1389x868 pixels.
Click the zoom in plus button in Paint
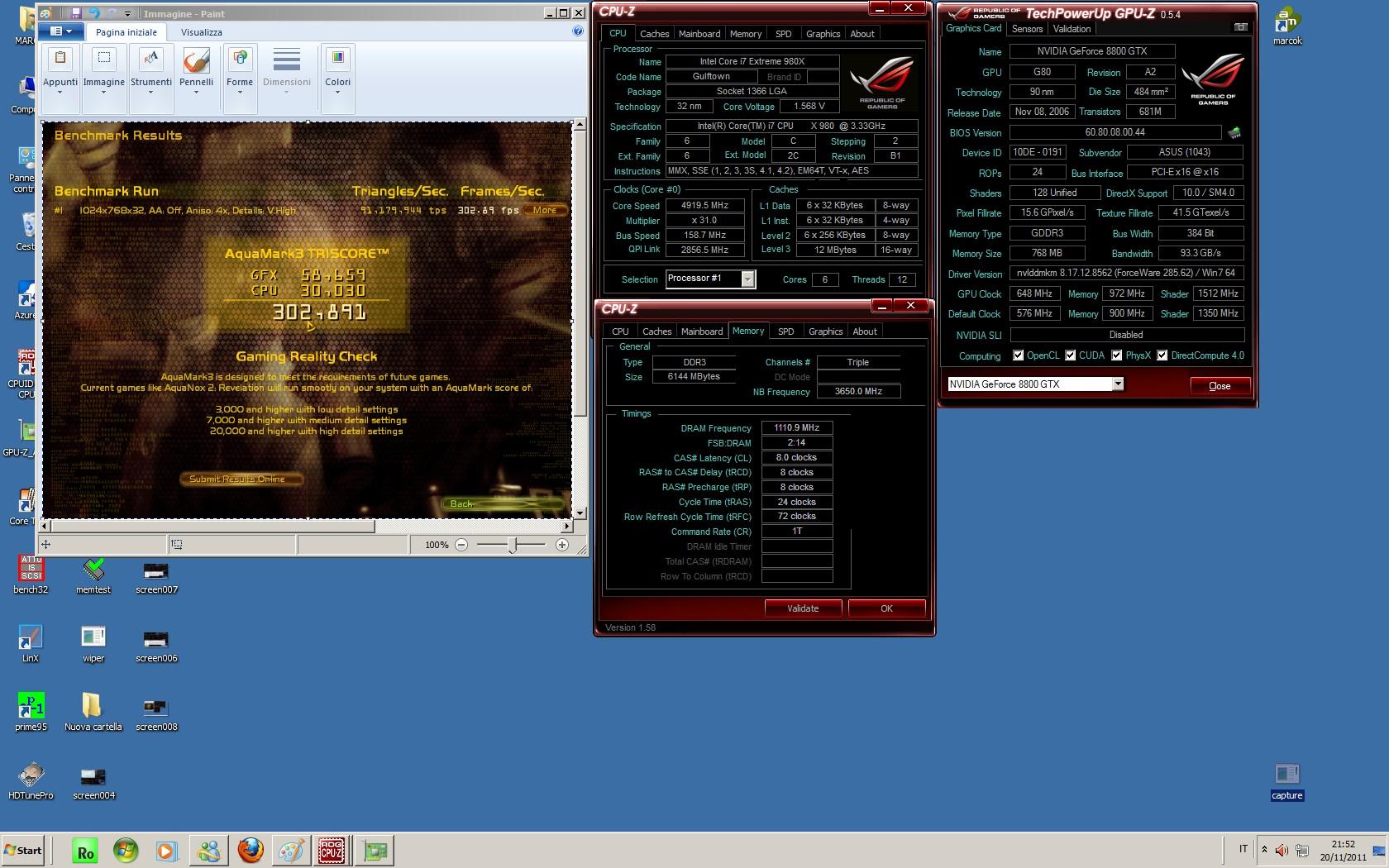(562, 545)
